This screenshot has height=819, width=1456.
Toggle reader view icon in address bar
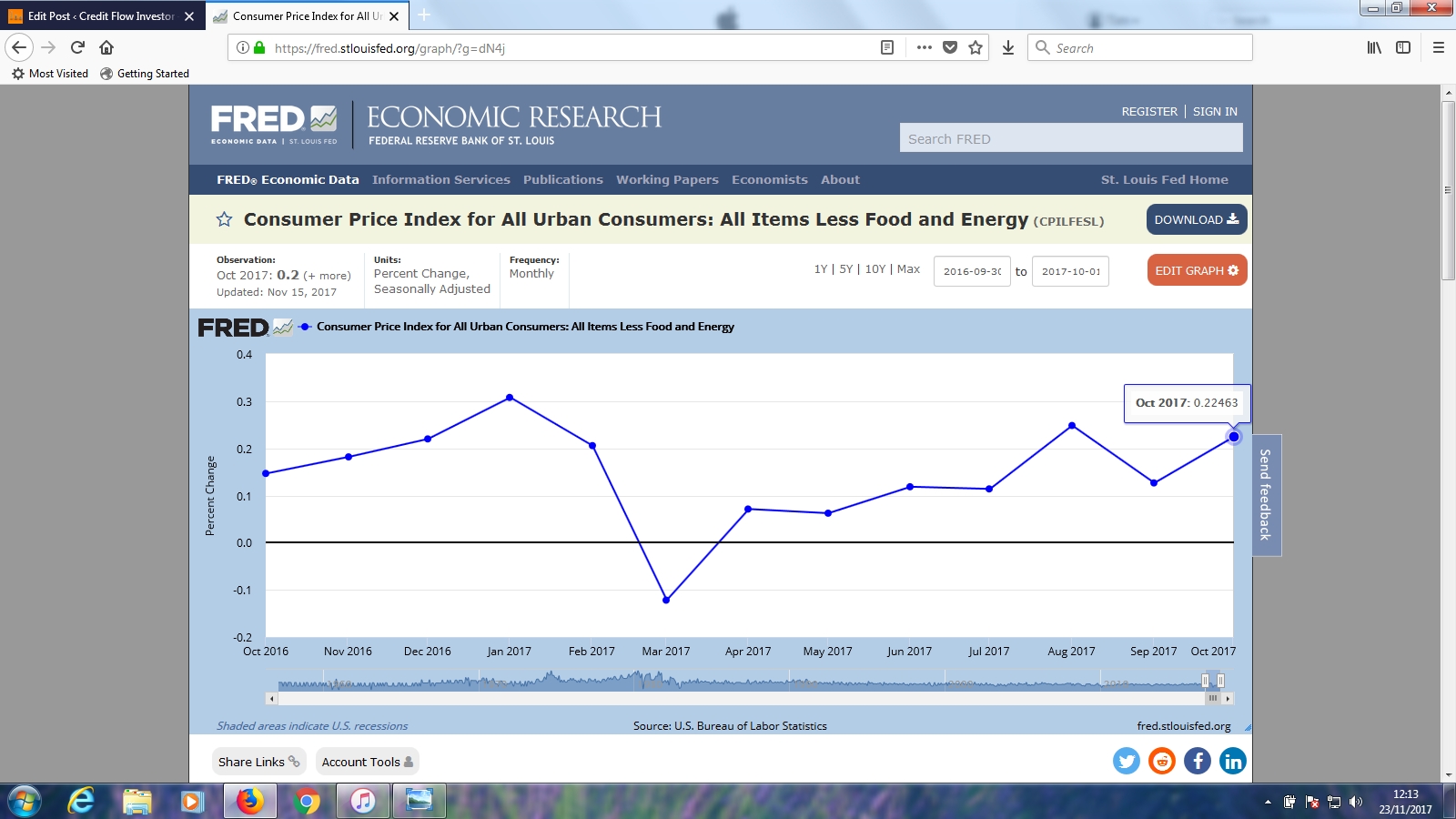(x=887, y=48)
